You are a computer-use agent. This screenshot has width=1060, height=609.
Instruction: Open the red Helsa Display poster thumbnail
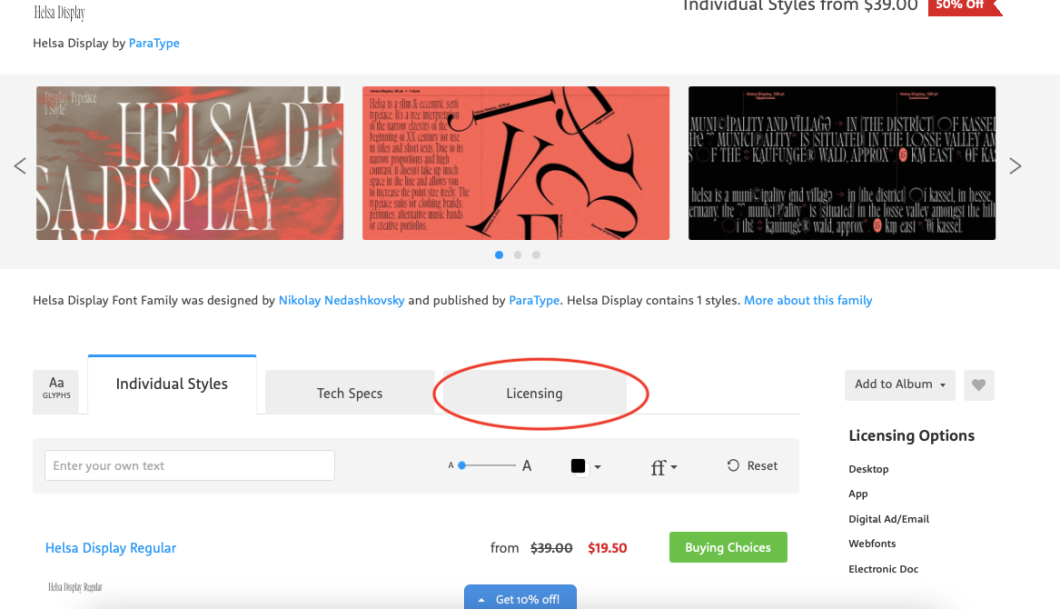[190, 163]
